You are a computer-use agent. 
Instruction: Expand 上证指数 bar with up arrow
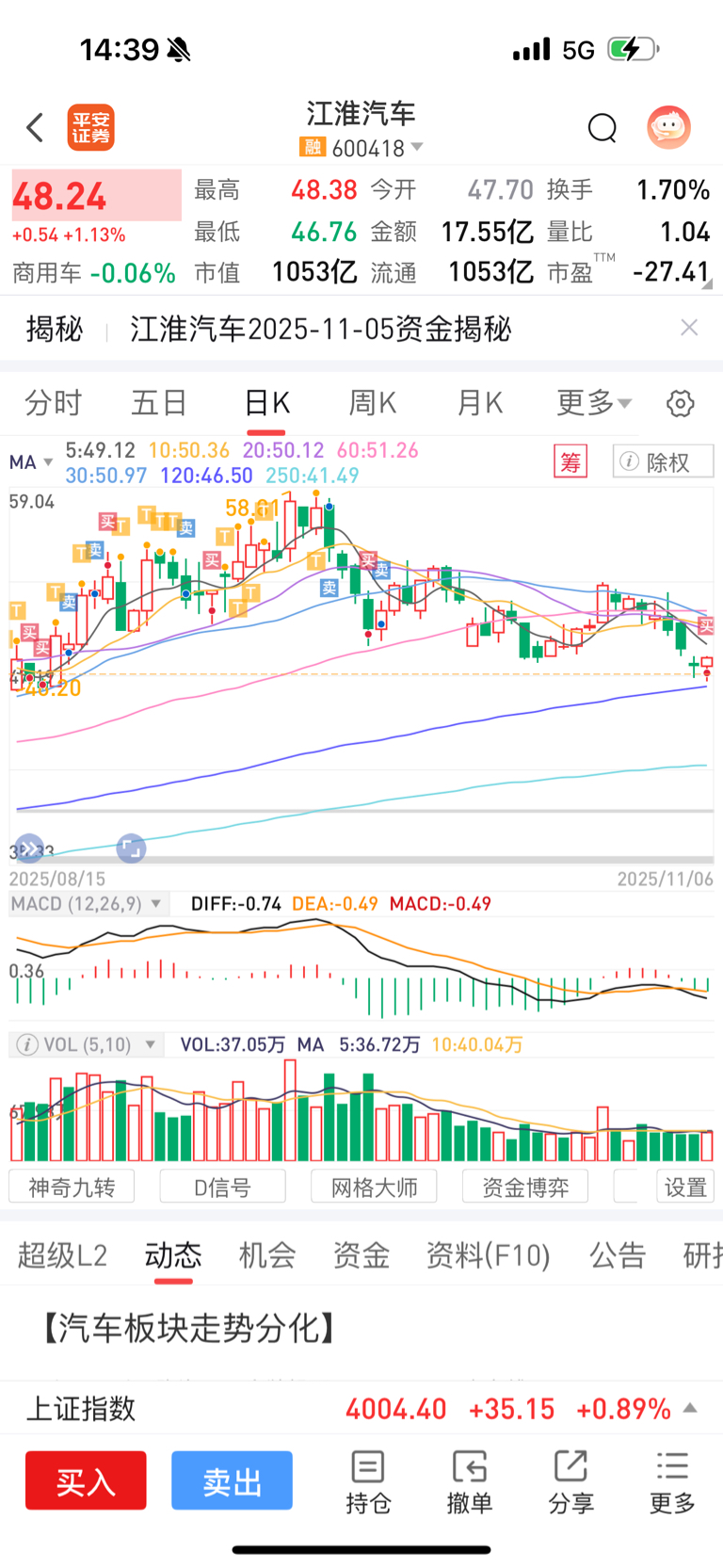[690, 1408]
